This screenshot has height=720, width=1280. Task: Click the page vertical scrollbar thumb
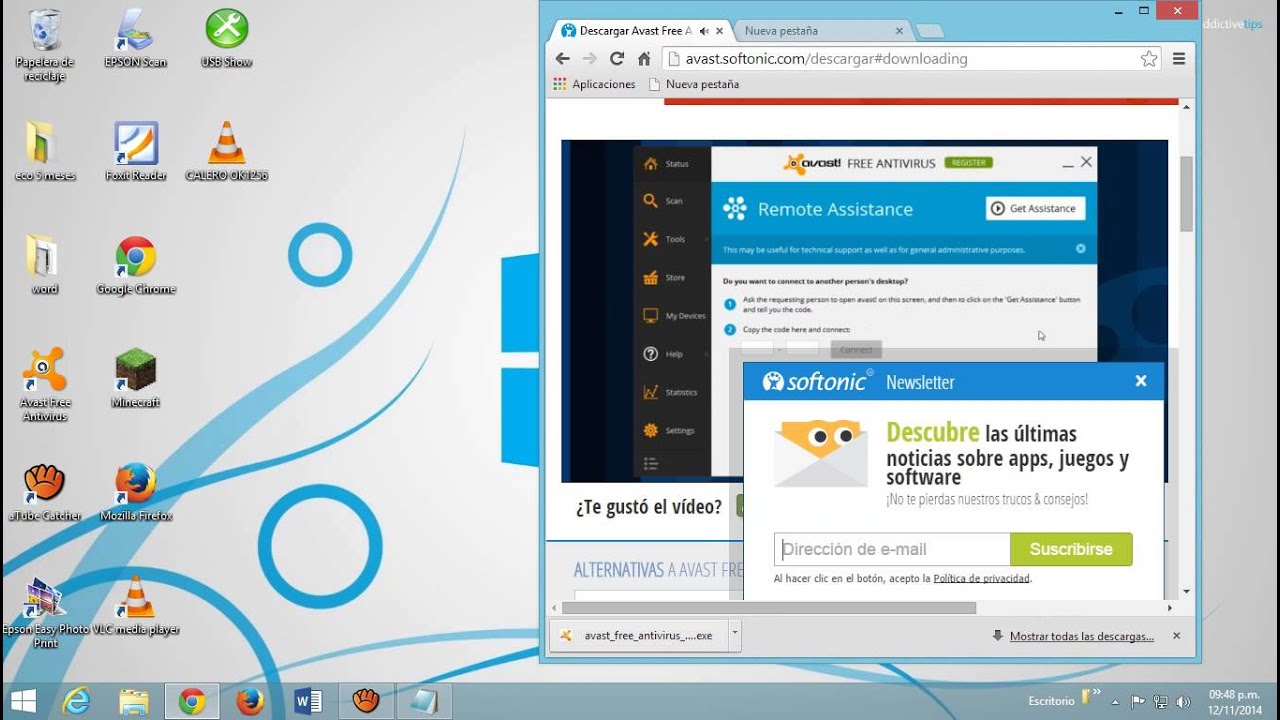pos(1186,193)
